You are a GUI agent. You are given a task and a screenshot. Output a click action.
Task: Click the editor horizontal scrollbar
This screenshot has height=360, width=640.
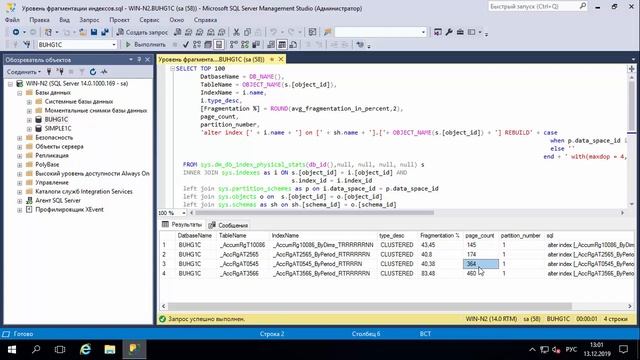click(x=314, y=213)
